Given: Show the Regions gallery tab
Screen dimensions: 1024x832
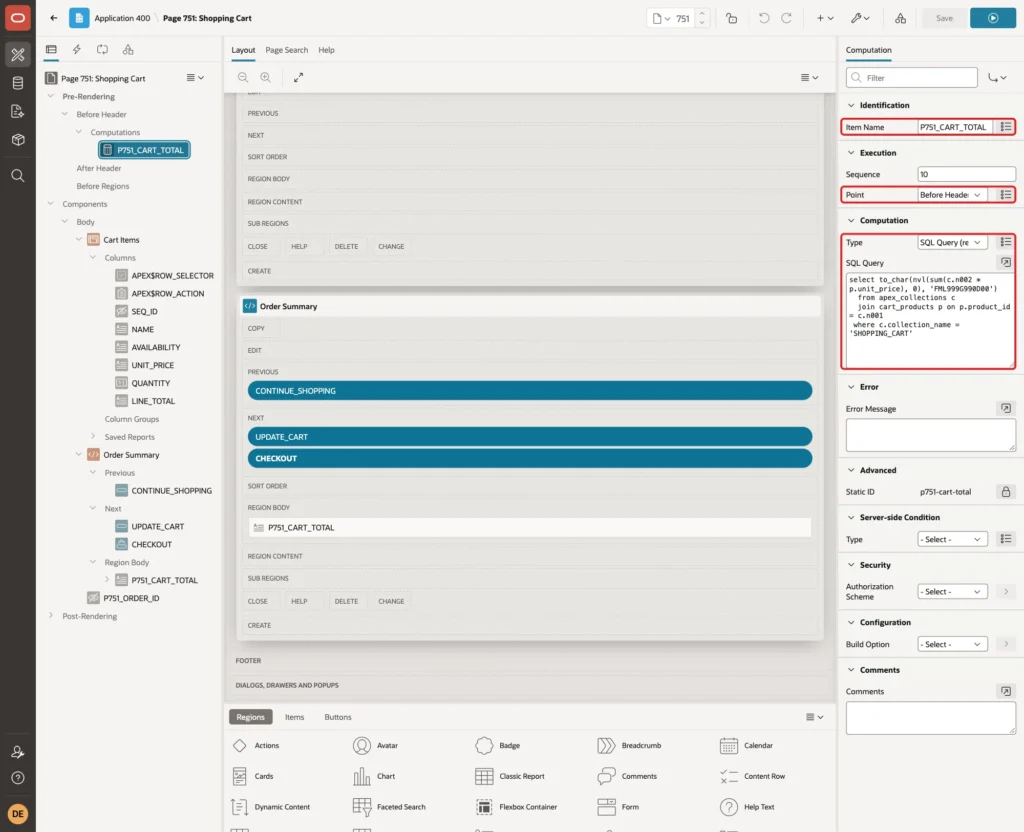Looking at the screenshot, I should click(250, 717).
